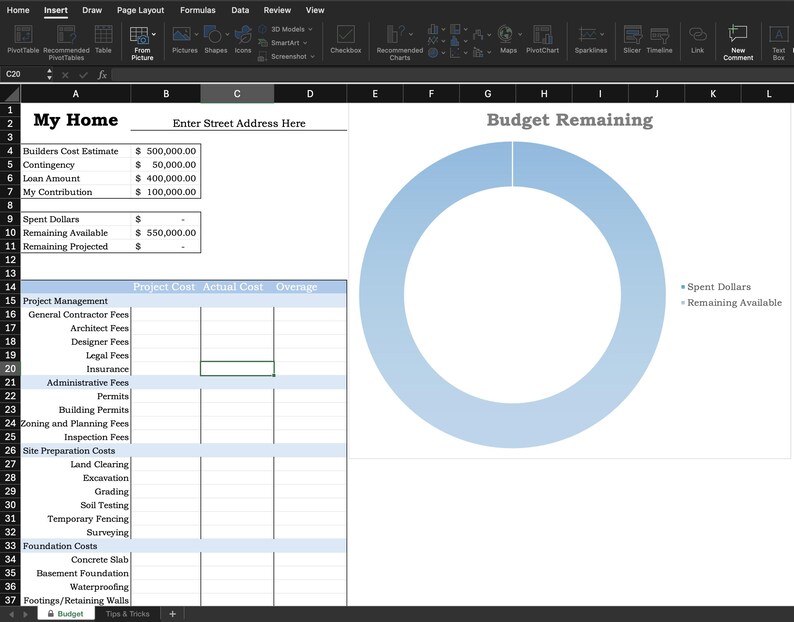794x622 pixels.
Task: Switch to the Home tab
Action: 18,10
